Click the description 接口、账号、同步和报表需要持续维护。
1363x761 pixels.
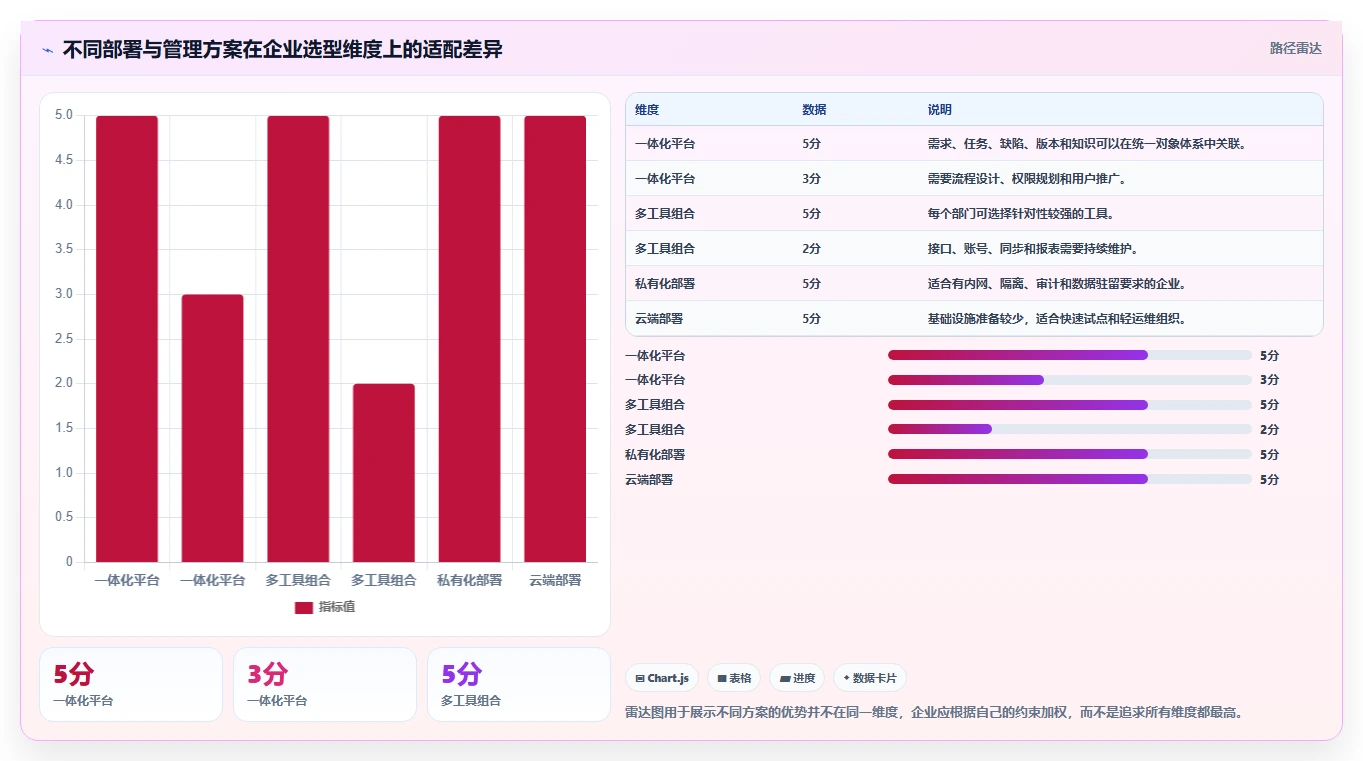tap(1033, 249)
